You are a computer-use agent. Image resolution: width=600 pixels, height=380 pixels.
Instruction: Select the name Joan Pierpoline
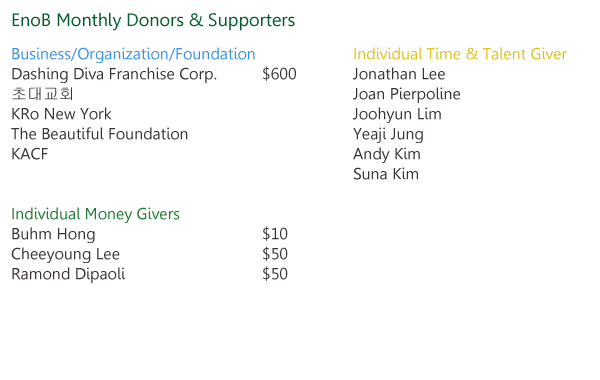coord(407,95)
